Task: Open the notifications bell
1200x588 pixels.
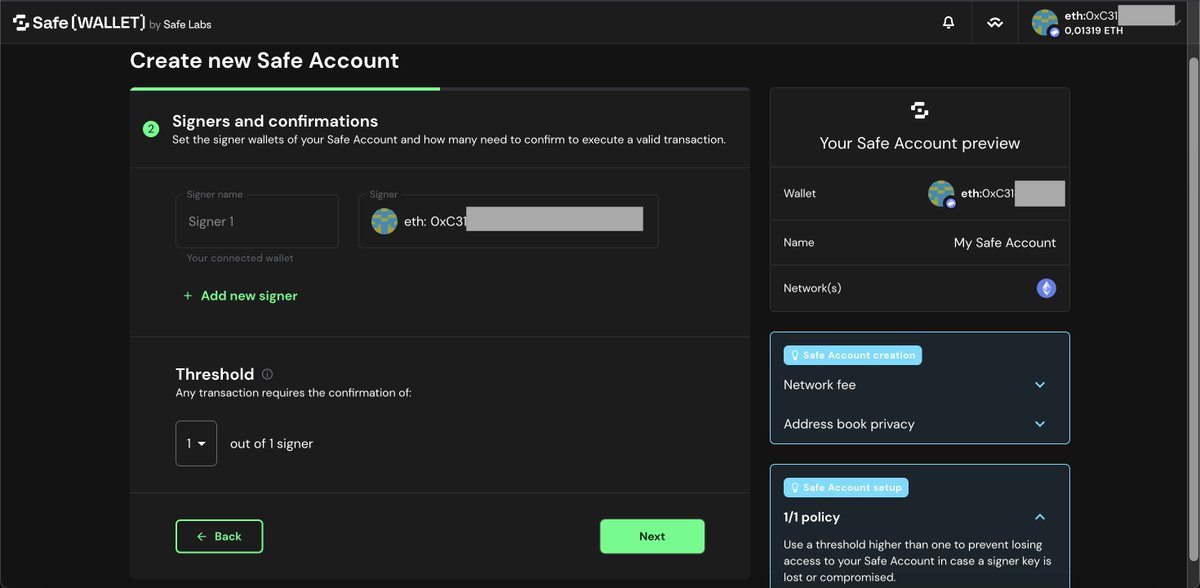Action: click(948, 23)
